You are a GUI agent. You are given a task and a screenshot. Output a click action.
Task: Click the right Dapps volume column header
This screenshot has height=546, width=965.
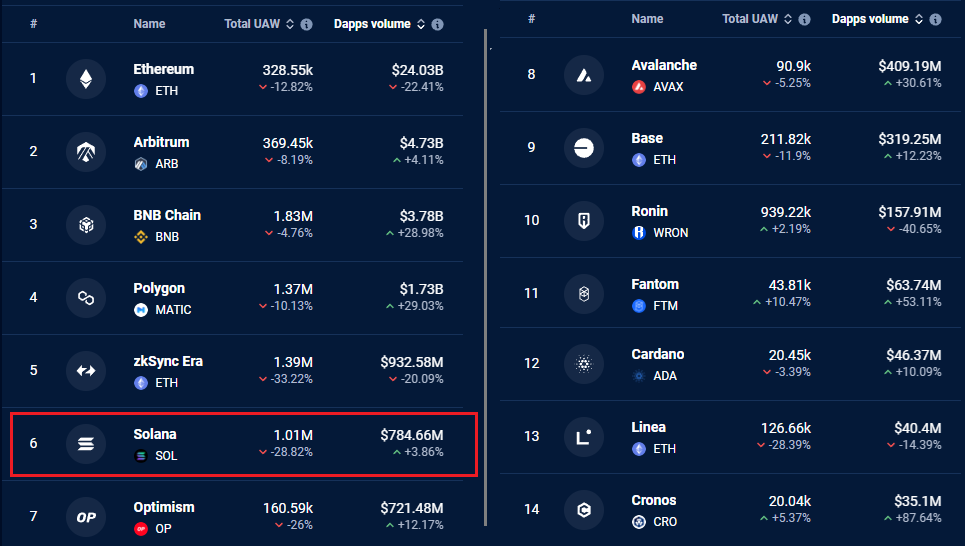point(870,19)
